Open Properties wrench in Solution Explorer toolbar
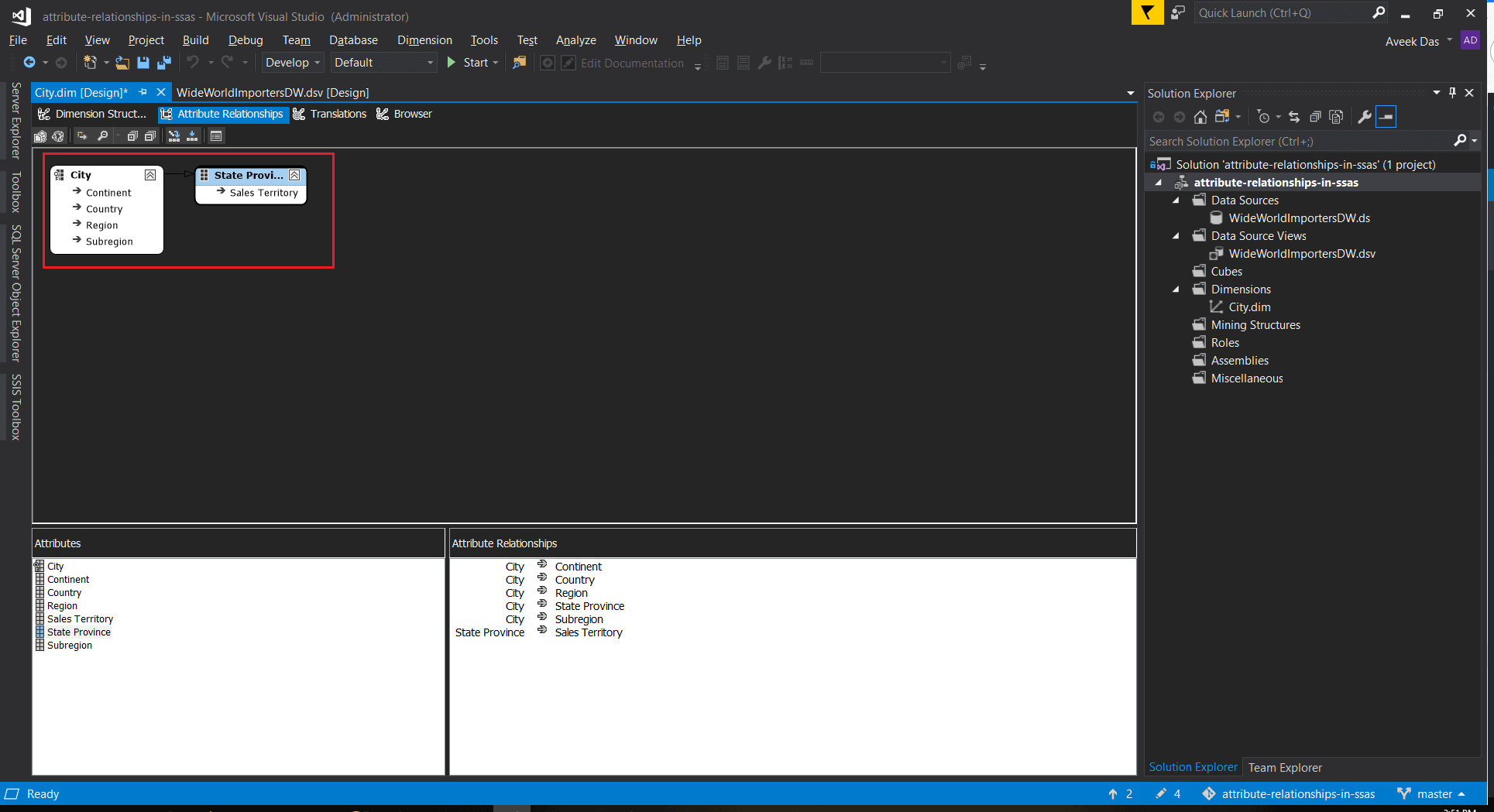The width and height of the screenshot is (1494, 812). coord(1364,117)
